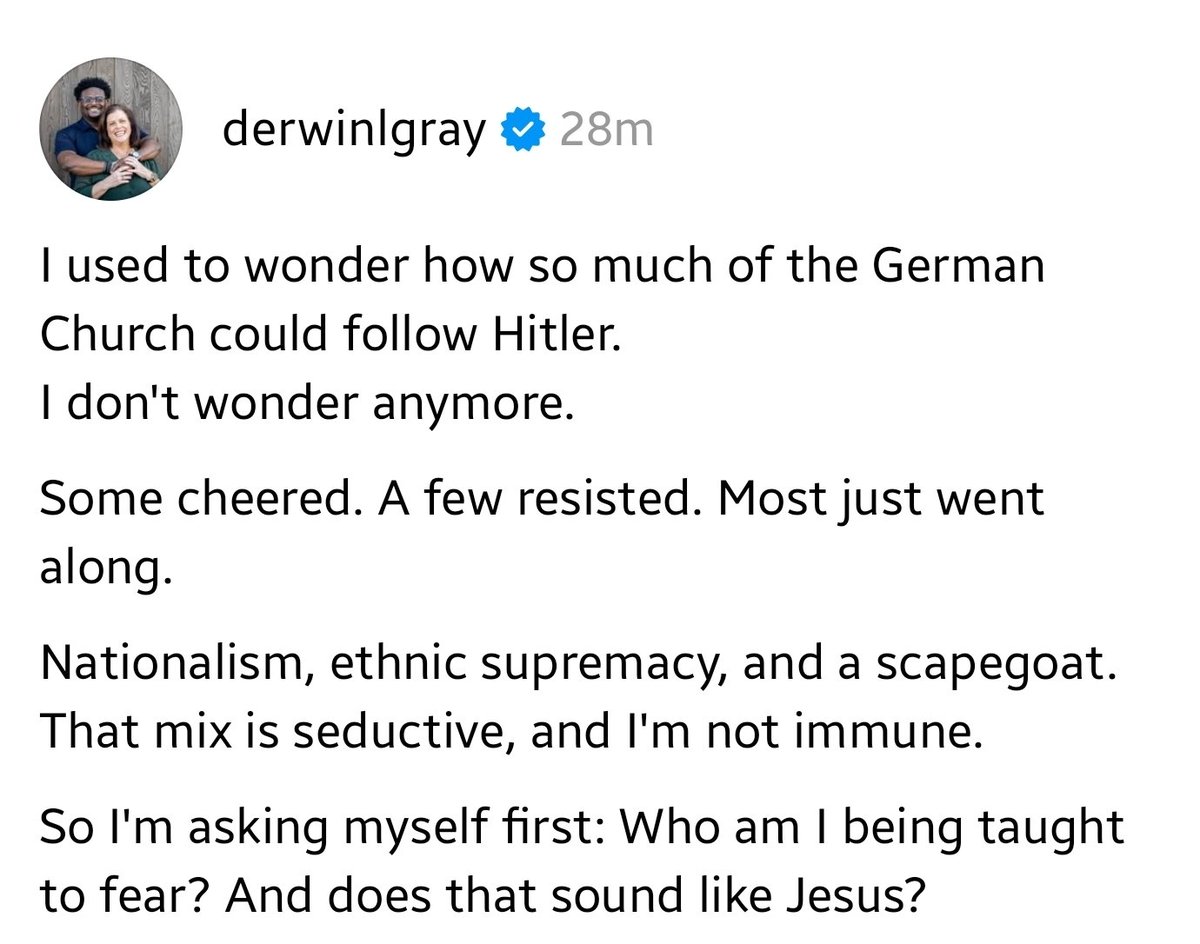This screenshot has height=944, width=1200.
Task: Click the line starting 'So I'm asking myself first'
Action: pyautogui.click(x=581, y=828)
